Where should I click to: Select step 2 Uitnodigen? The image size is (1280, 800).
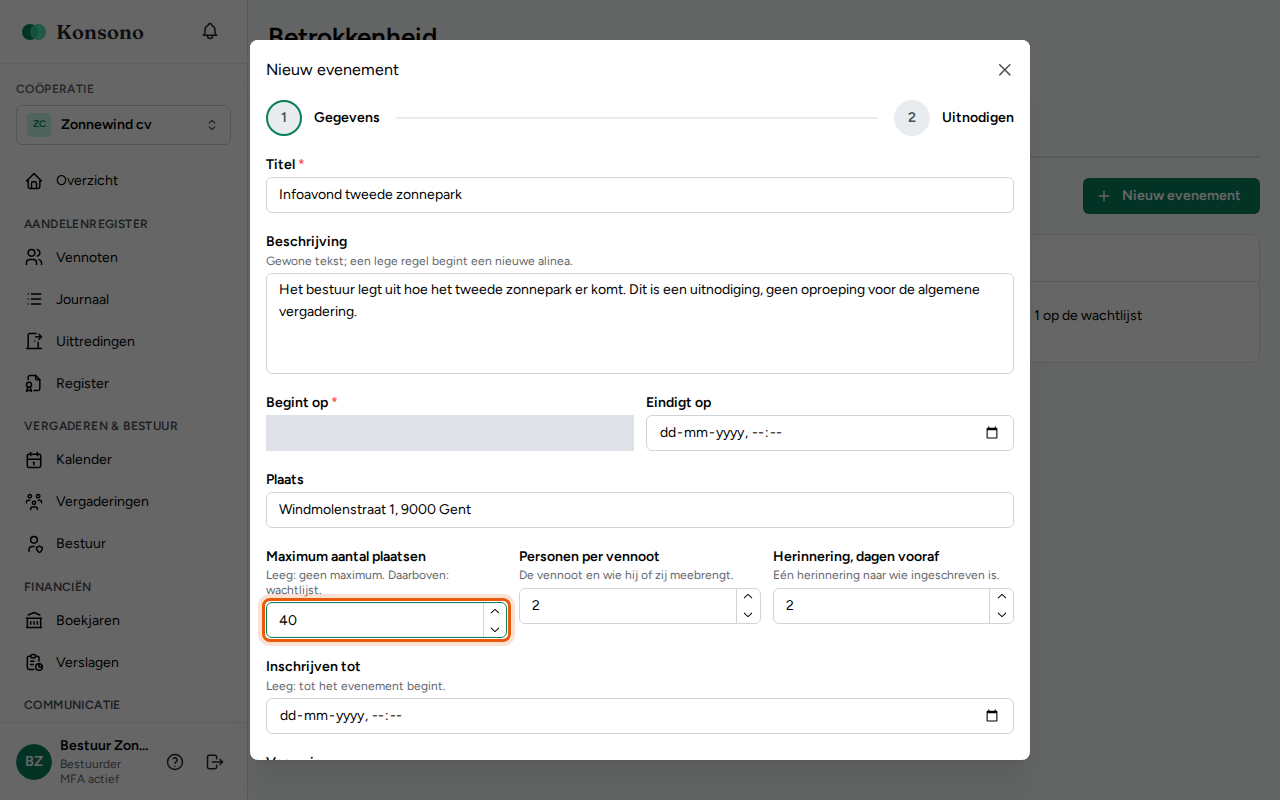pos(954,118)
